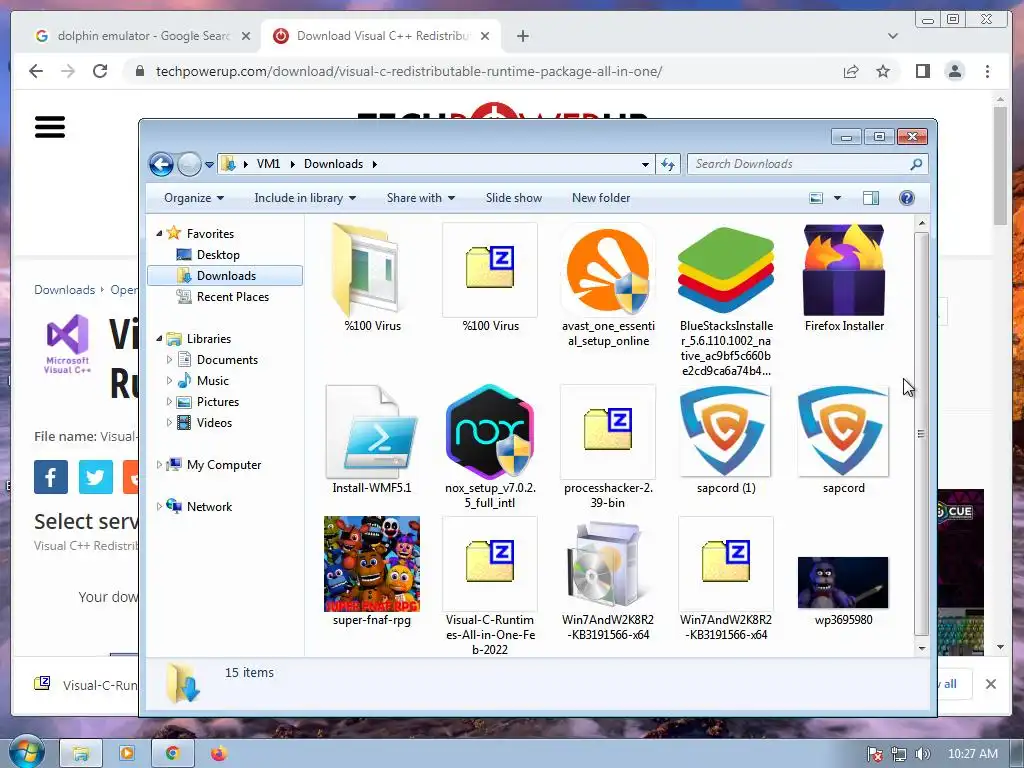Select the super-fnaf-rpg image thumbnail

click(x=372, y=564)
